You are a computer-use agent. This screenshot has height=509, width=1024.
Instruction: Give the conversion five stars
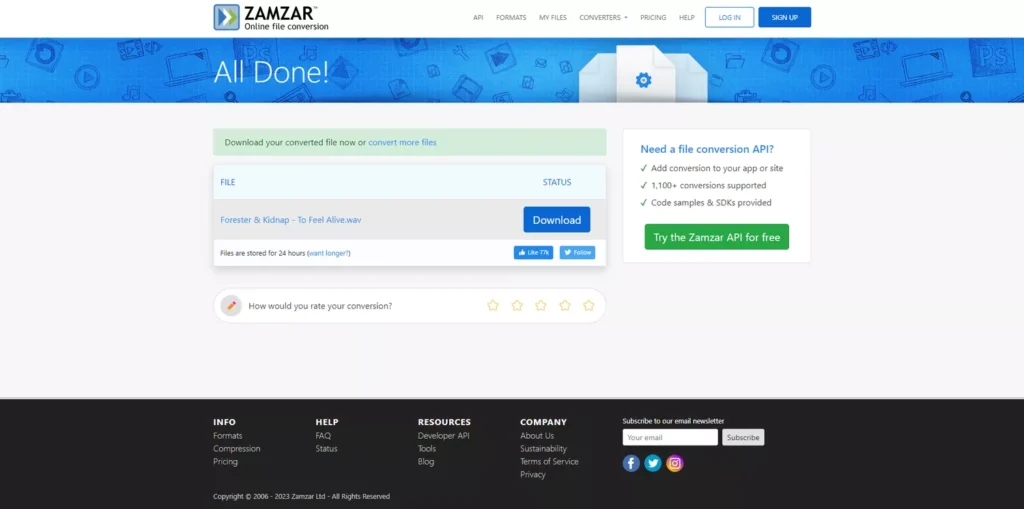(589, 305)
